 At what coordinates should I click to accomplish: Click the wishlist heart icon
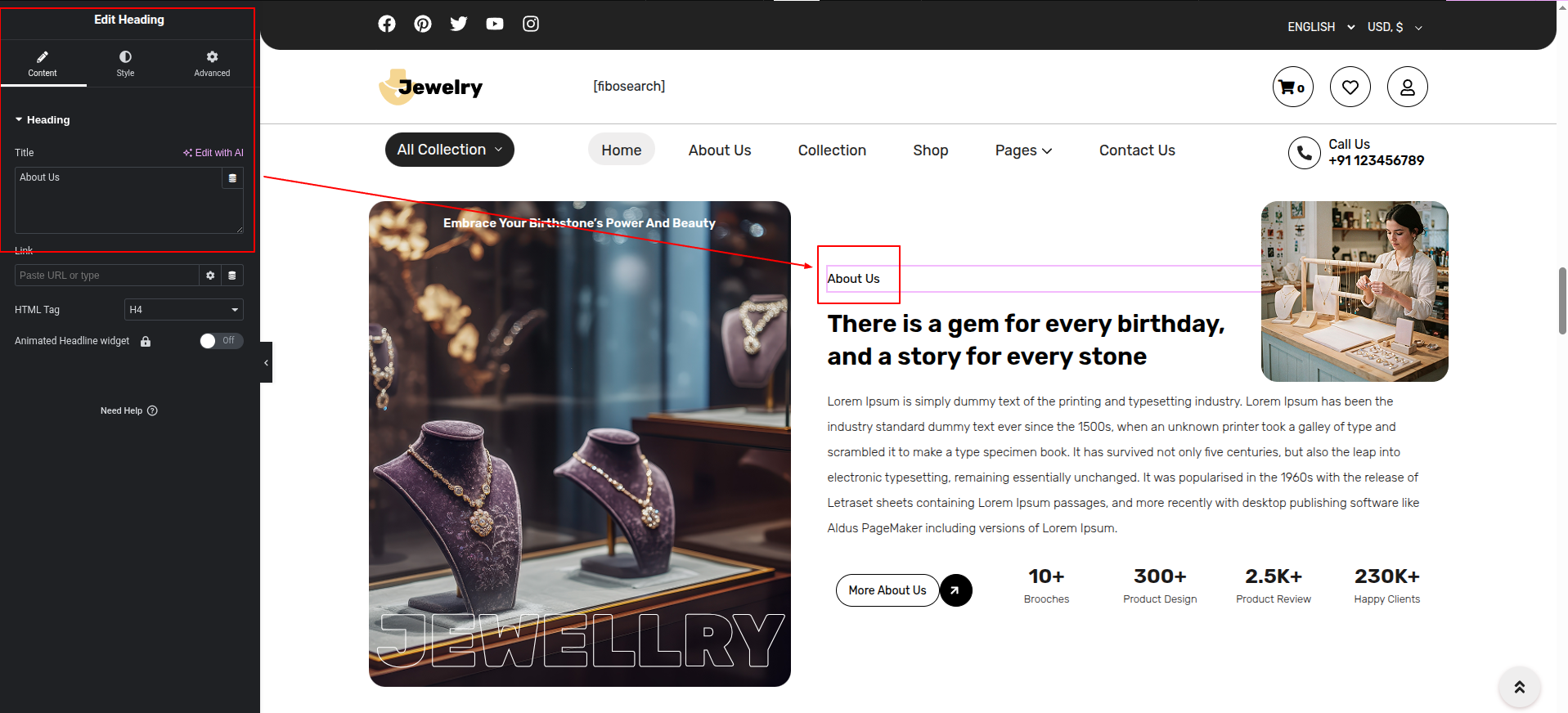1350,87
